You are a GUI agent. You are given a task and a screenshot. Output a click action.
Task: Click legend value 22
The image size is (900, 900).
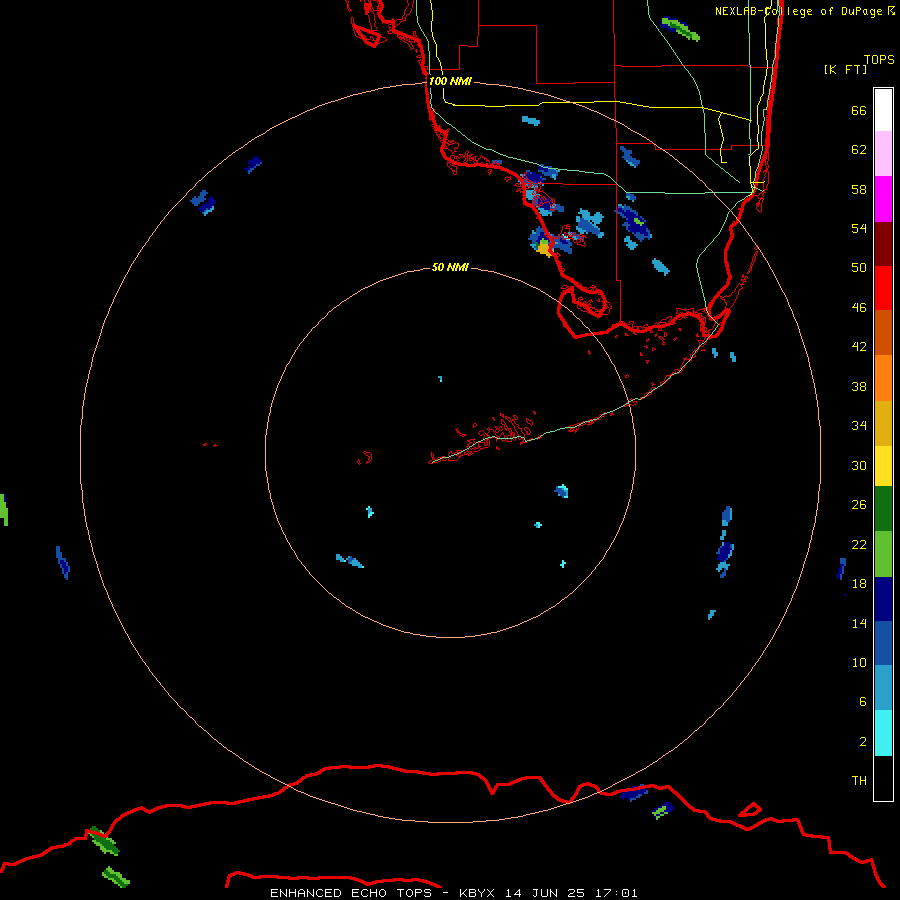coord(859,544)
